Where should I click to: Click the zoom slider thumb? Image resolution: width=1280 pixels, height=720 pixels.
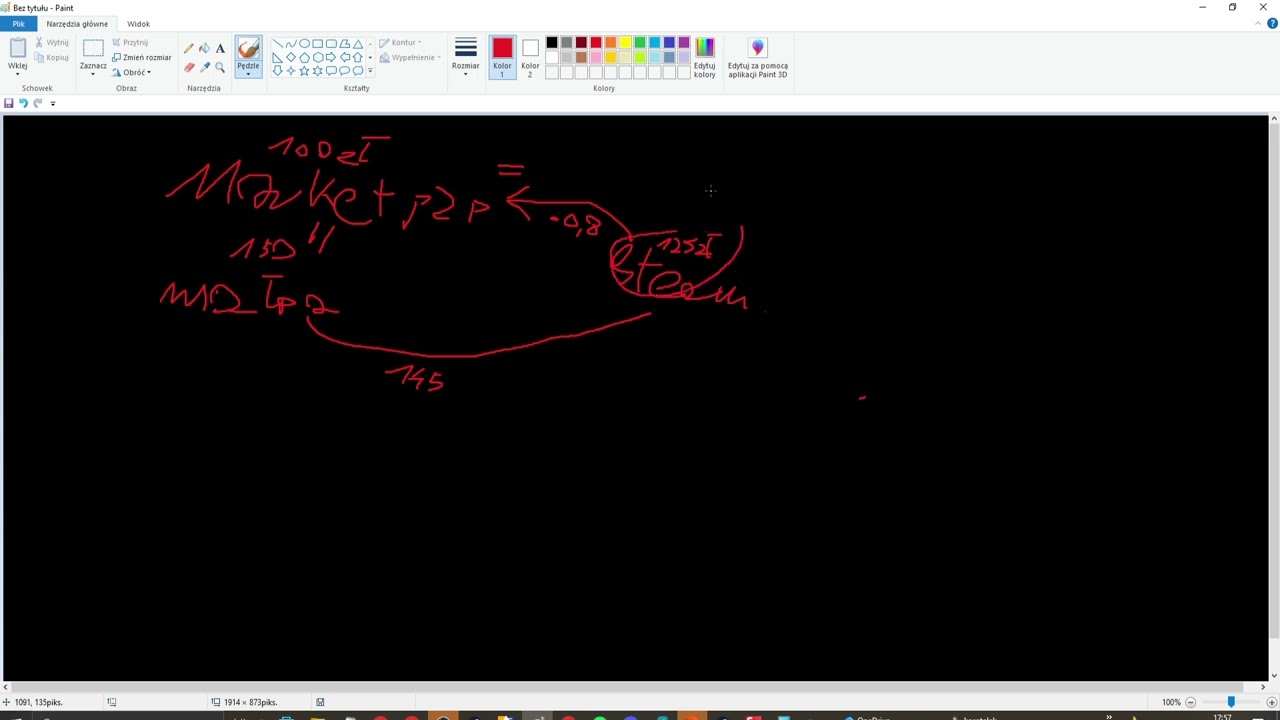coord(1231,702)
